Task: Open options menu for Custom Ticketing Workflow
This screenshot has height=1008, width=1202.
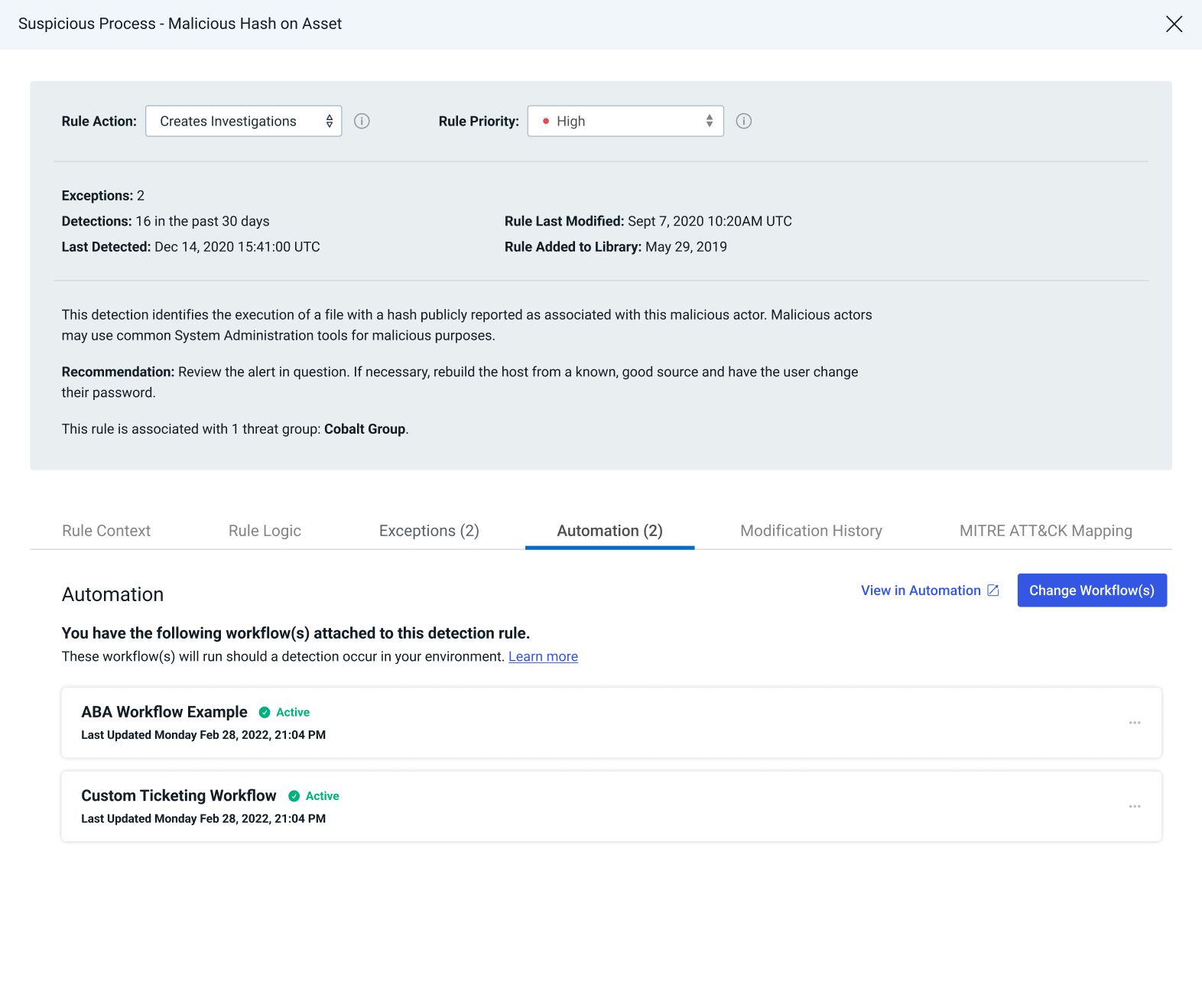Action: click(x=1134, y=806)
